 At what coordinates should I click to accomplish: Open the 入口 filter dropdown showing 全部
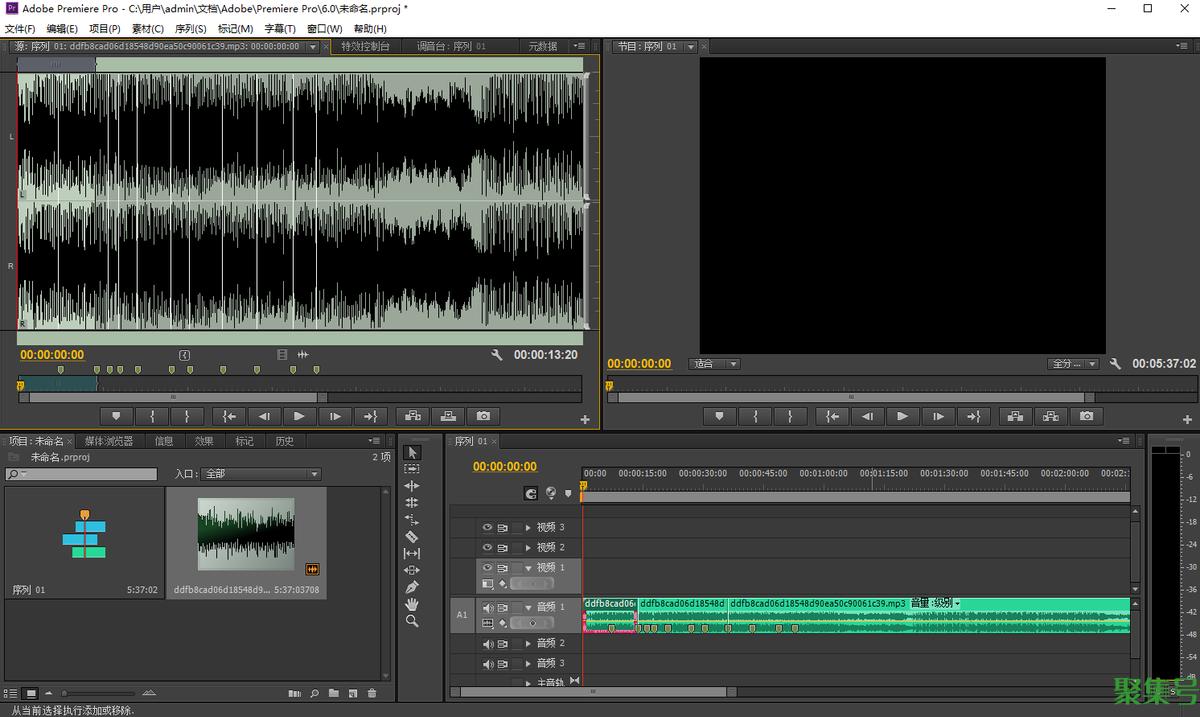click(260, 474)
